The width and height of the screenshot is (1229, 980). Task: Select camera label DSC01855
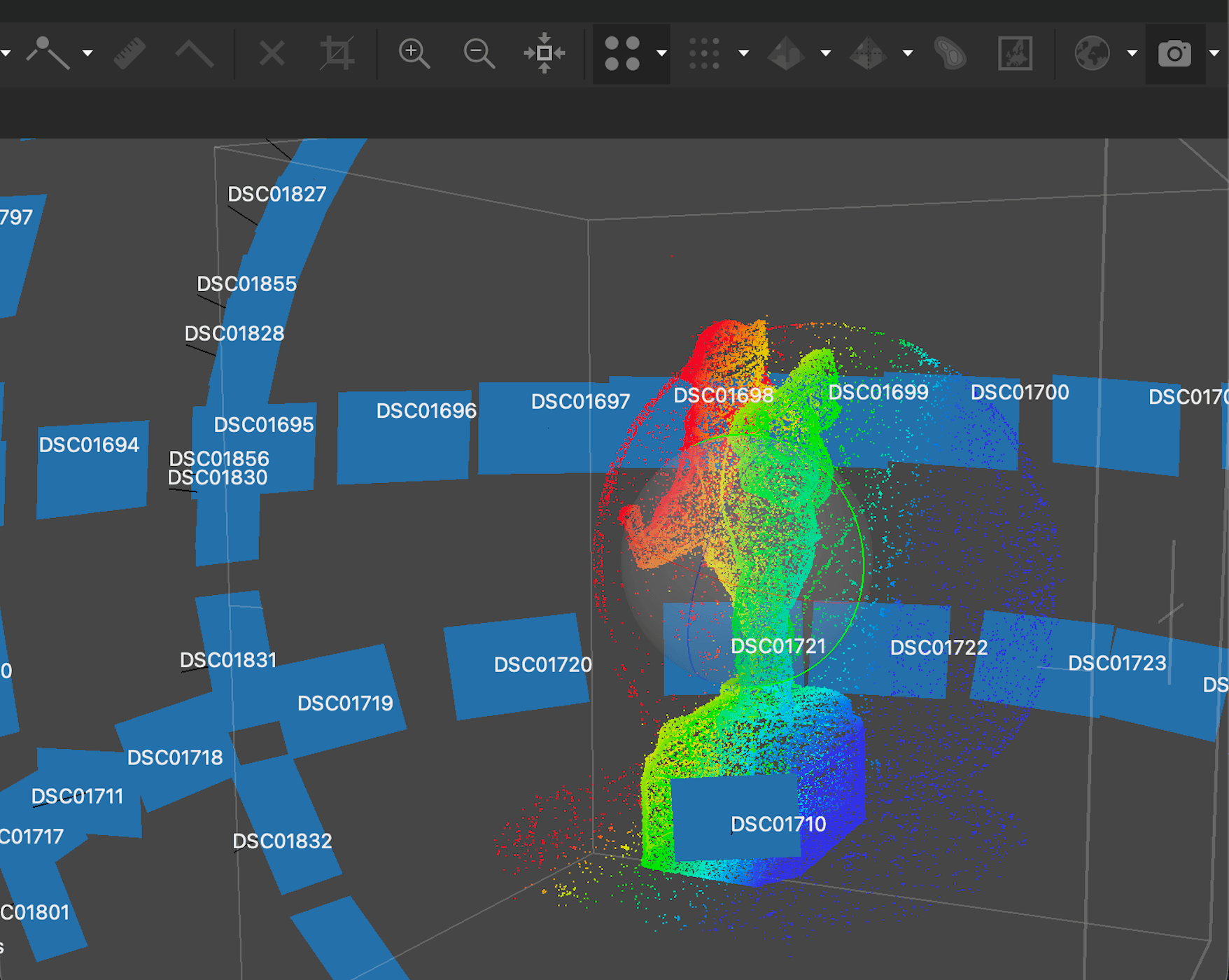pos(246,283)
